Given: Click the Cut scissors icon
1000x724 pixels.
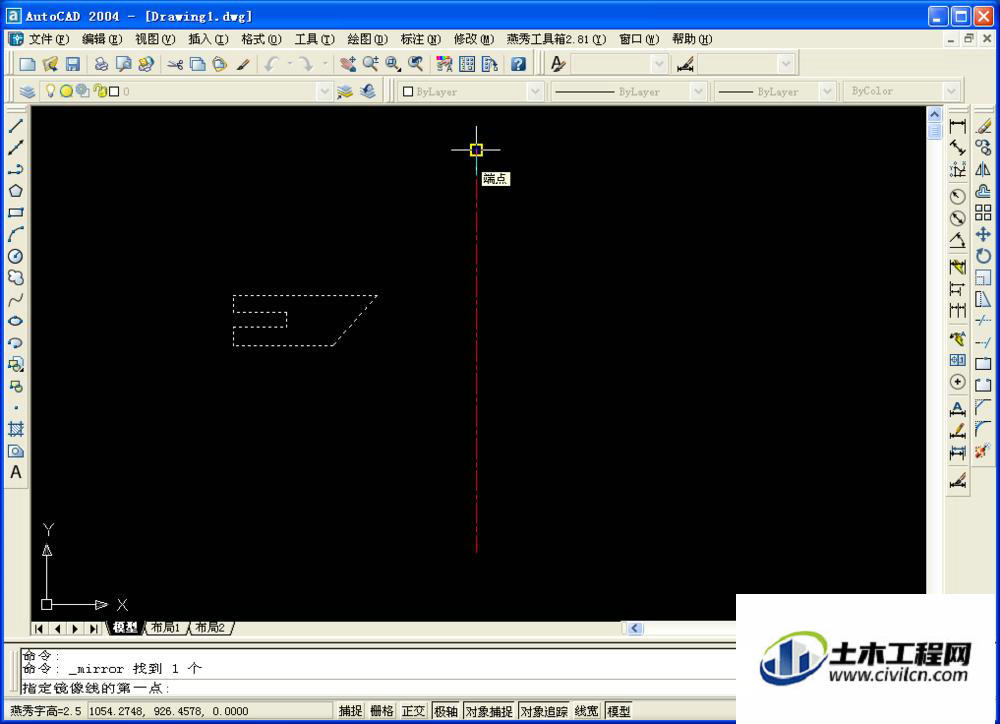Looking at the screenshot, I should [x=175, y=64].
